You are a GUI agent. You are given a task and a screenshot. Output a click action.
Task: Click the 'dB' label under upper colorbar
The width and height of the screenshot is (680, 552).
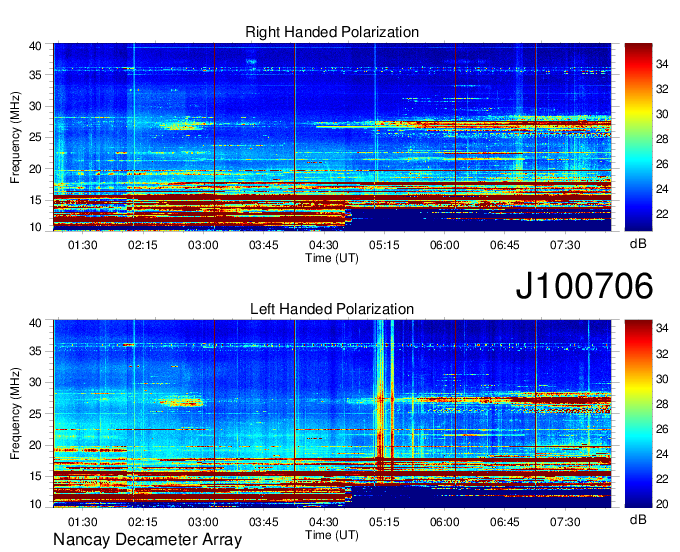coord(638,244)
